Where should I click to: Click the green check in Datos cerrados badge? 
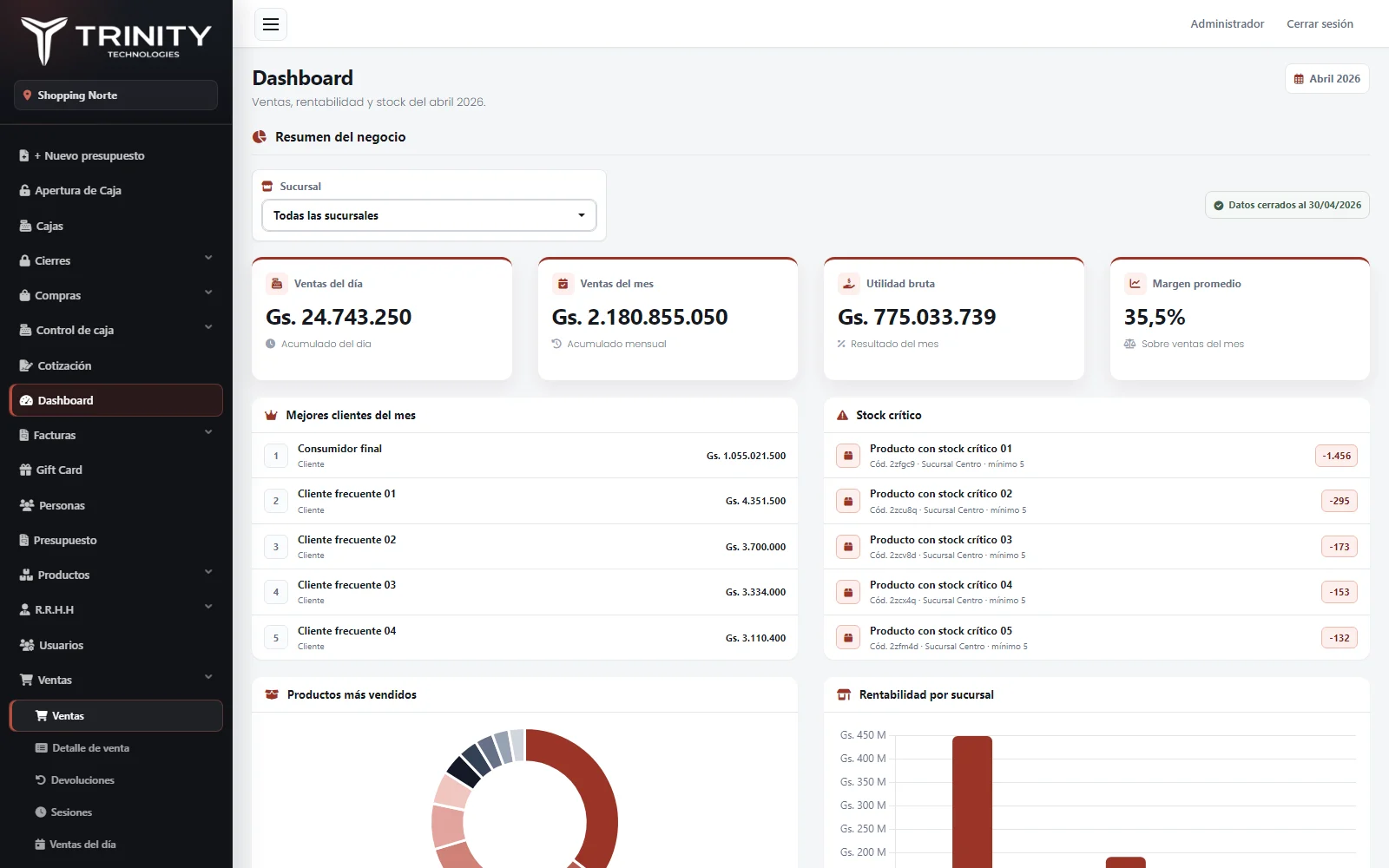(1219, 206)
